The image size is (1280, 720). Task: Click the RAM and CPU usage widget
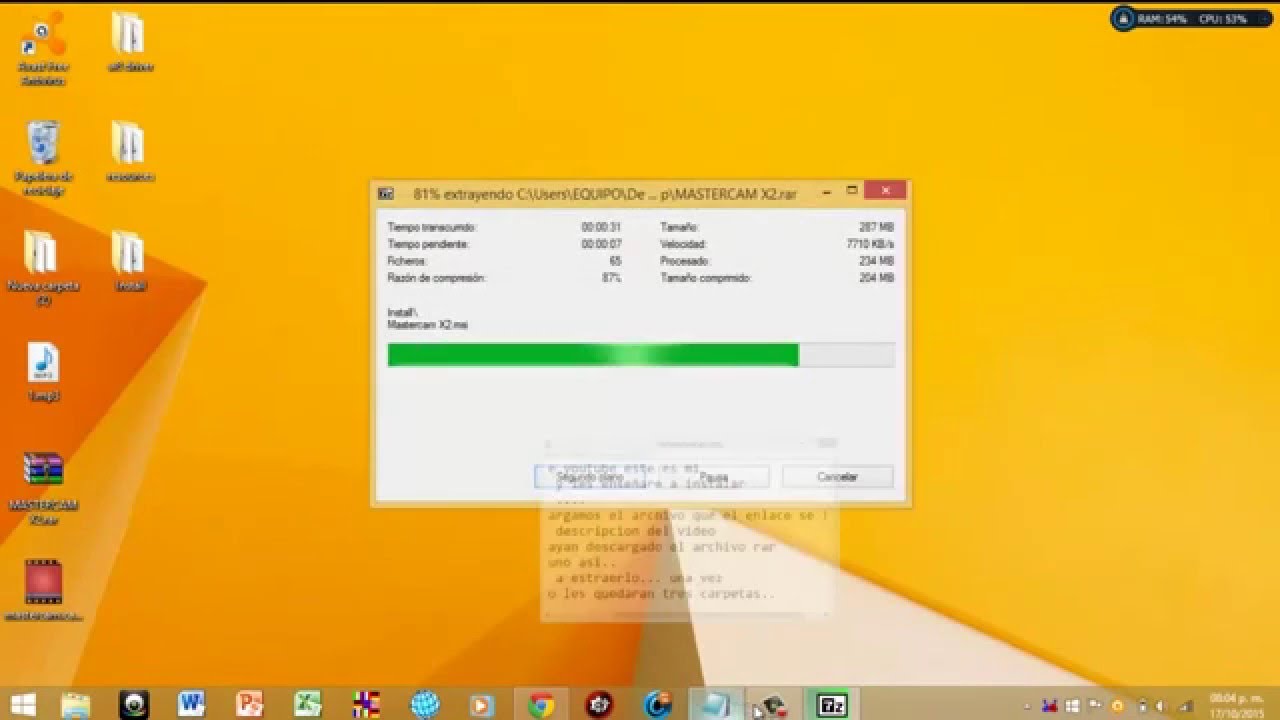pyautogui.click(x=1192, y=18)
